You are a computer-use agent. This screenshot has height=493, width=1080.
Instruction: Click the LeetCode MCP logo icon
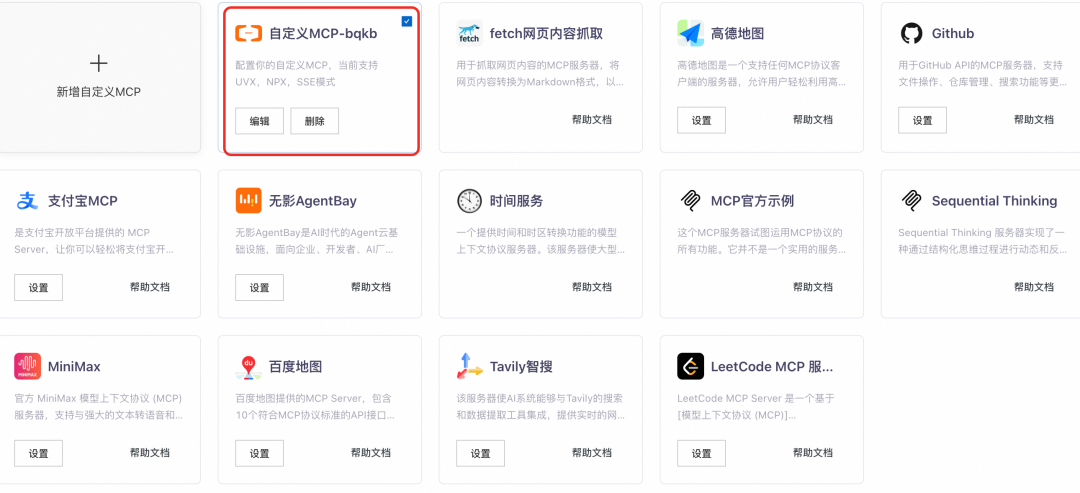690,366
